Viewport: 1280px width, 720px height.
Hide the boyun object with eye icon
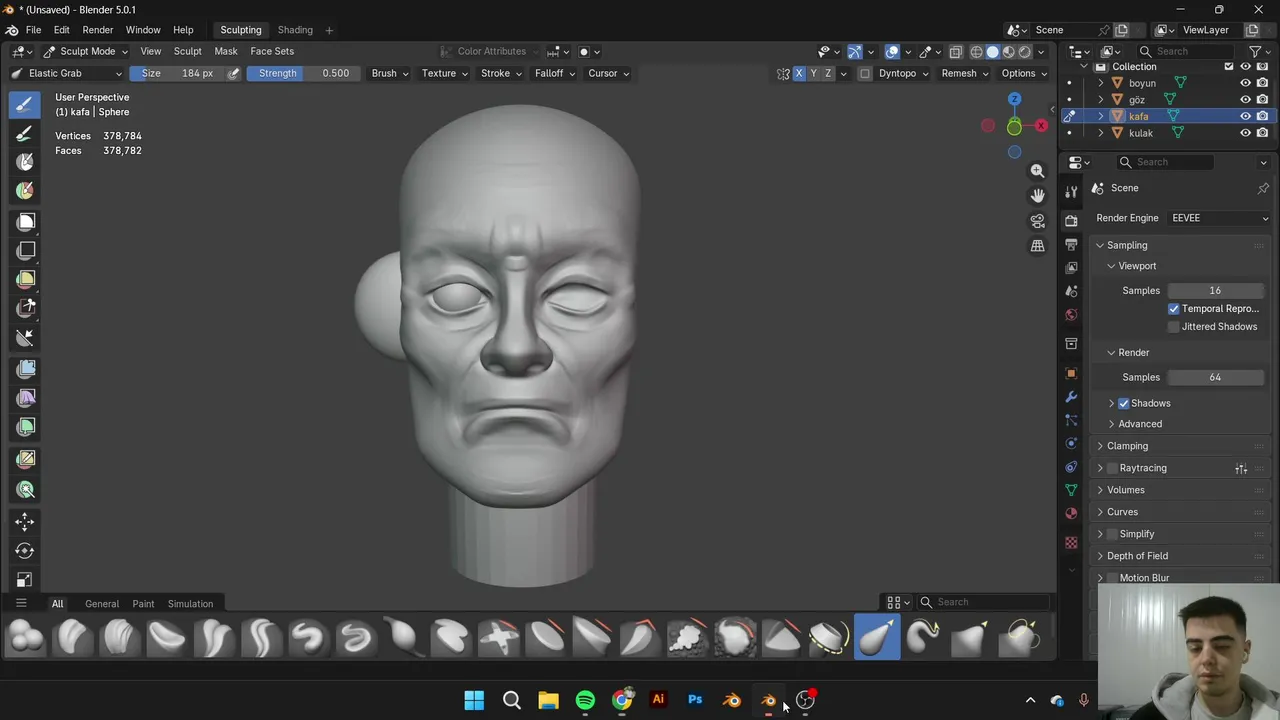(1245, 83)
